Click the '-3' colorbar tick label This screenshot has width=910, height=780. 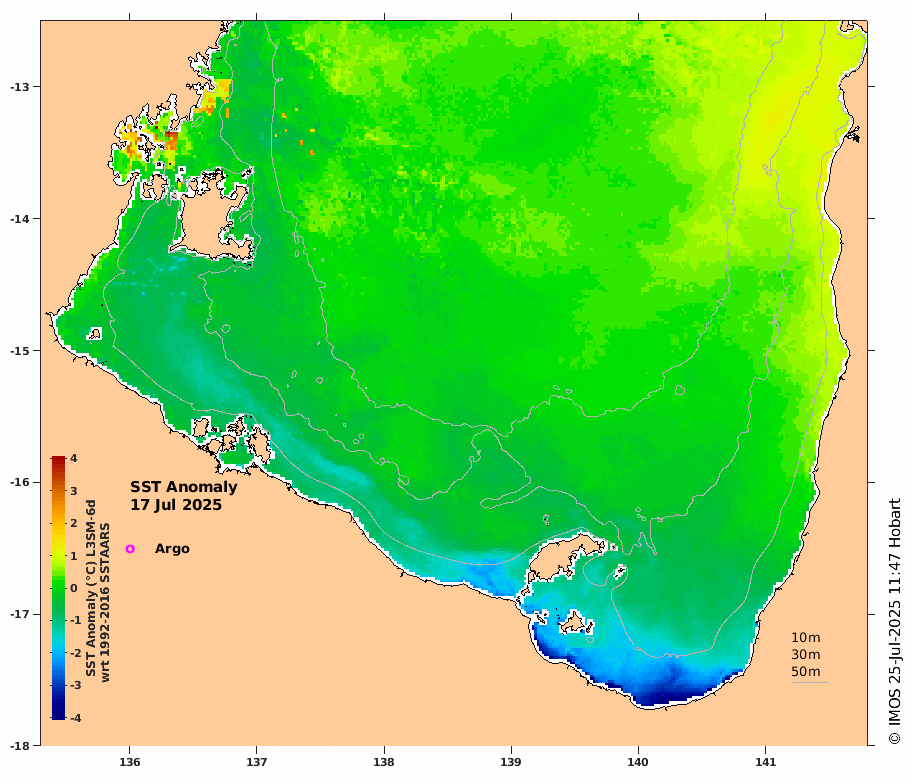tap(75, 685)
